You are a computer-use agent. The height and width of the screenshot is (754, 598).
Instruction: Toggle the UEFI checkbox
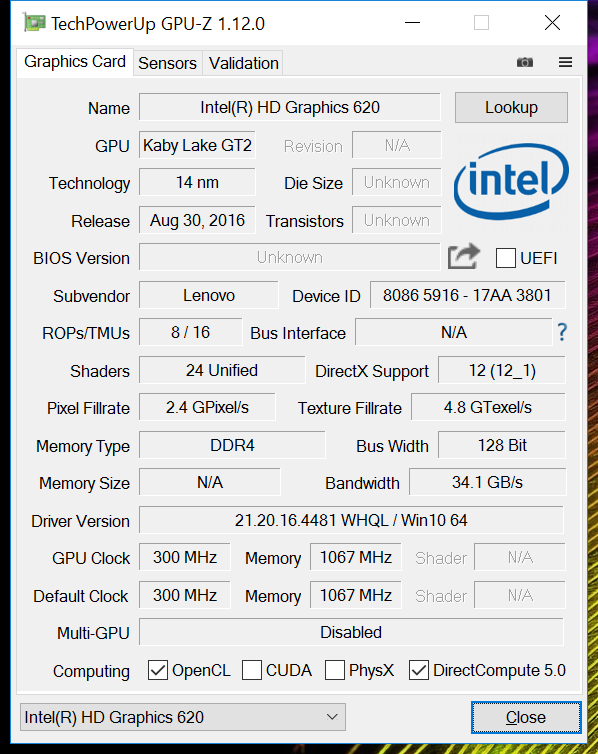click(506, 258)
